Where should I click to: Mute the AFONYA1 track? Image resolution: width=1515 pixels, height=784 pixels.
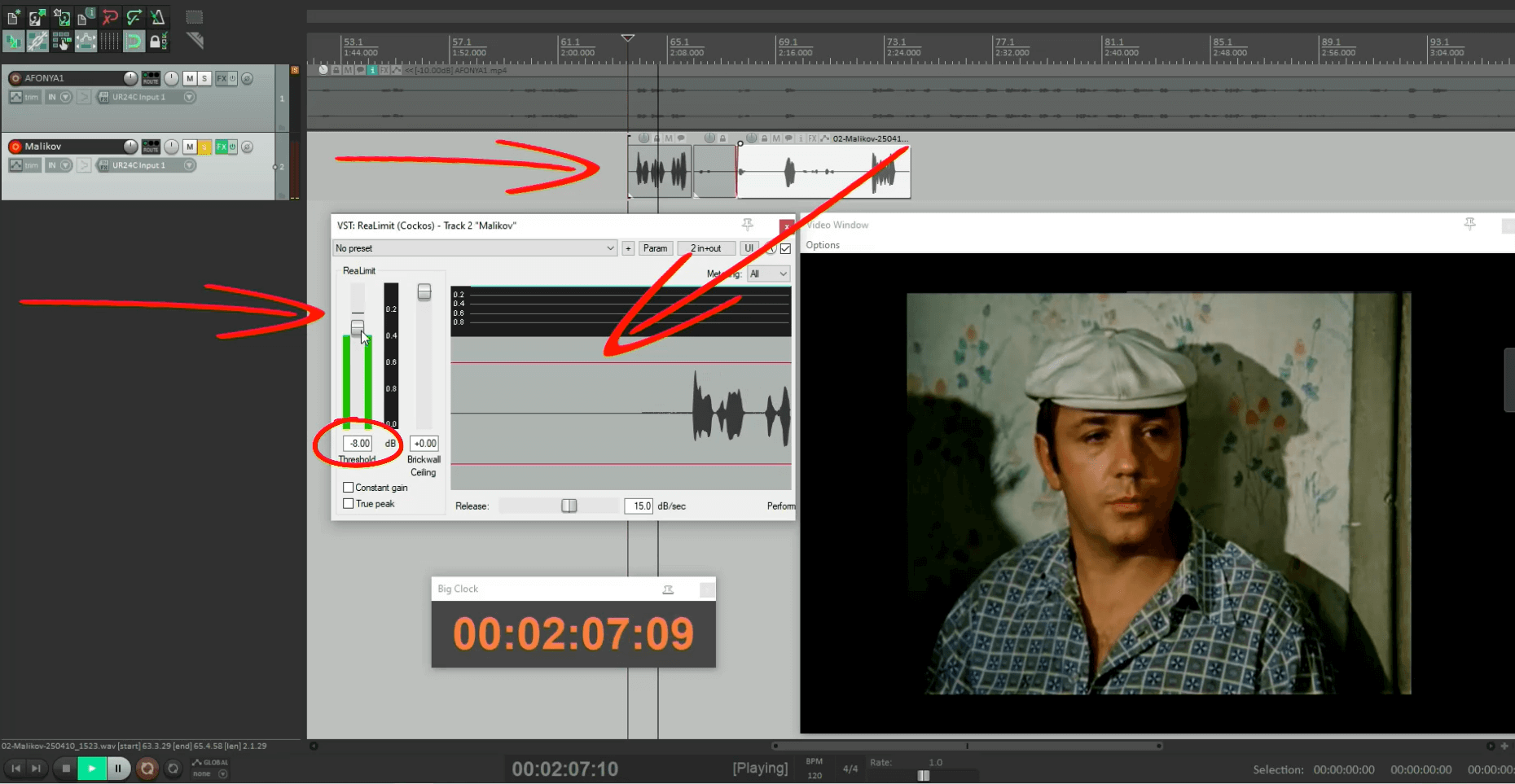click(190, 78)
